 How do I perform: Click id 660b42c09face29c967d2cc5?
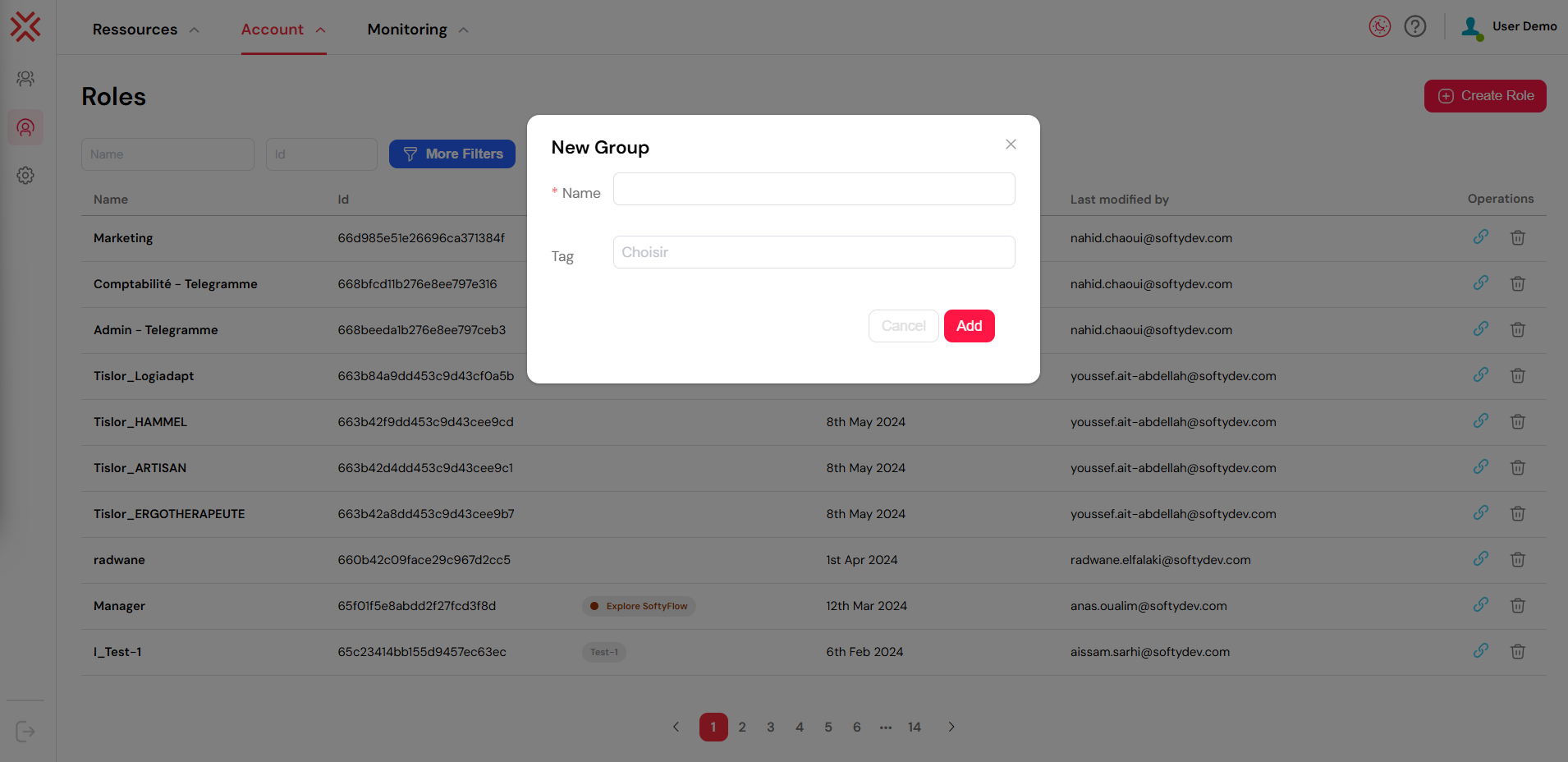click(x=424, y=560)
